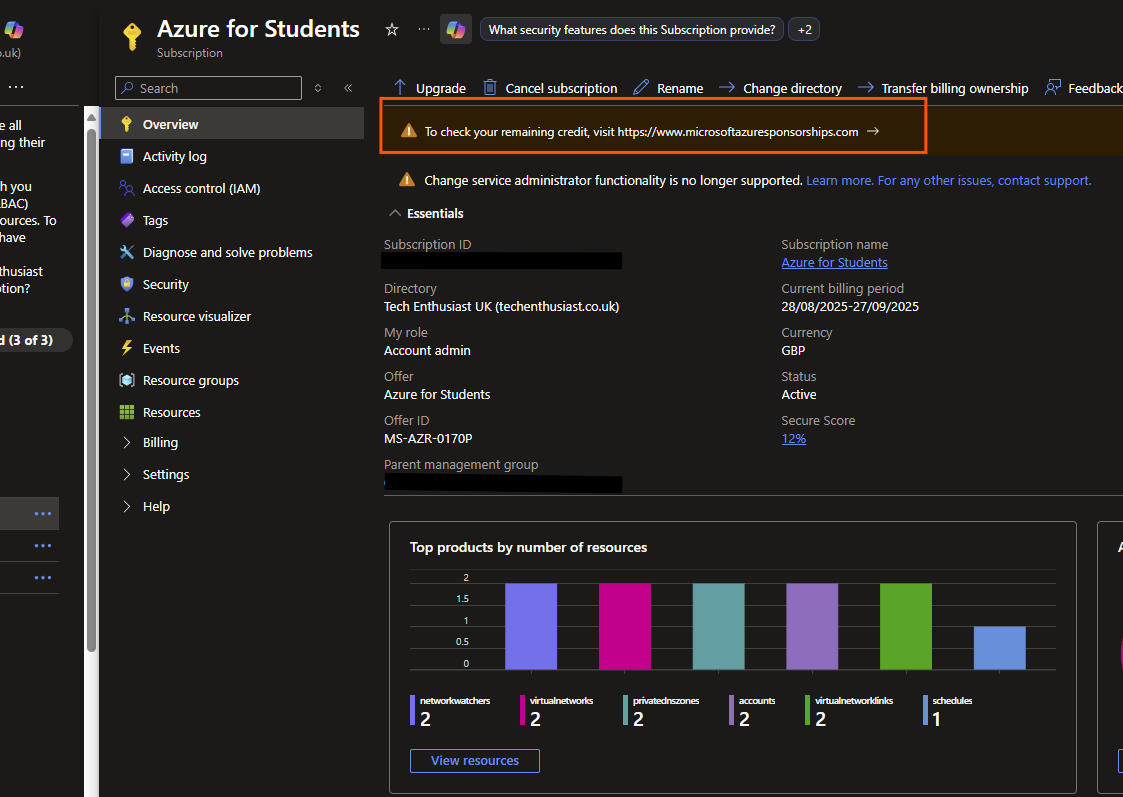This screenshot has height=797, width=1123.
Task: Select Diagnose and solve problems
Action: [228, 252]
